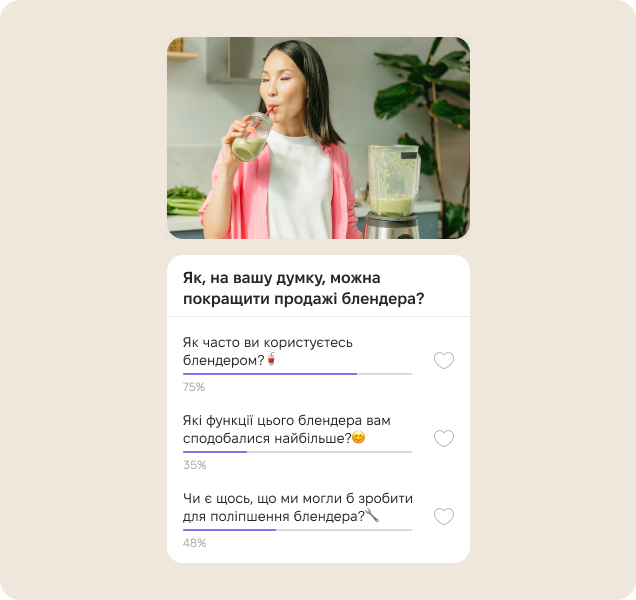Image resolution: width=636 pixels, height=600 pixels.
Task: Select option 'Які функції цього блендера вам сподобалися'
Action: click(286, 429)
